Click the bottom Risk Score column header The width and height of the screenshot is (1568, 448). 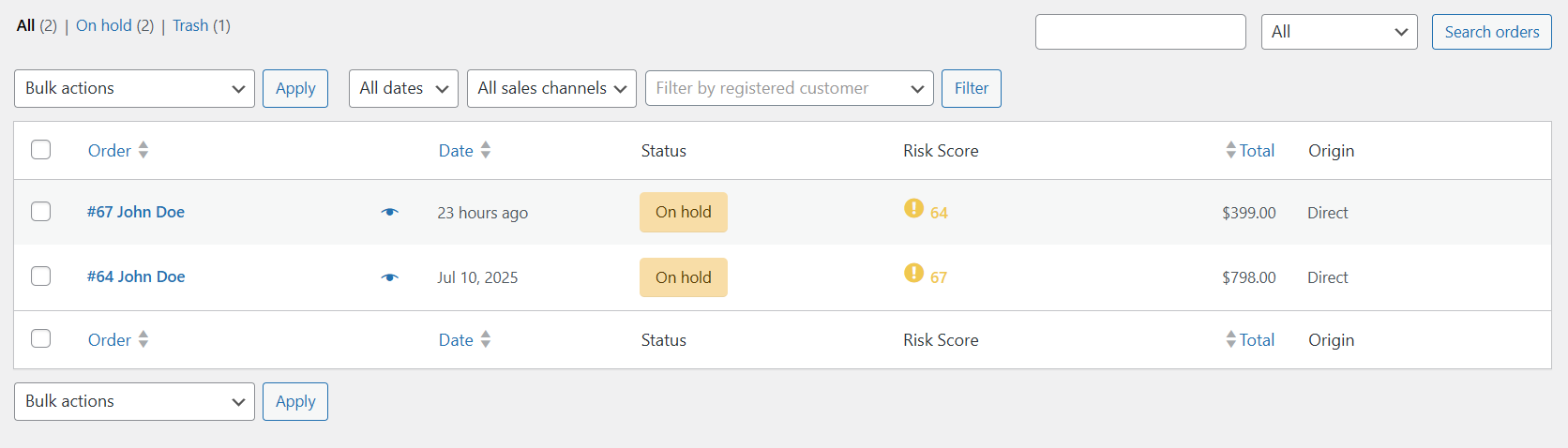pyautogui.click(x=941, y=340)
